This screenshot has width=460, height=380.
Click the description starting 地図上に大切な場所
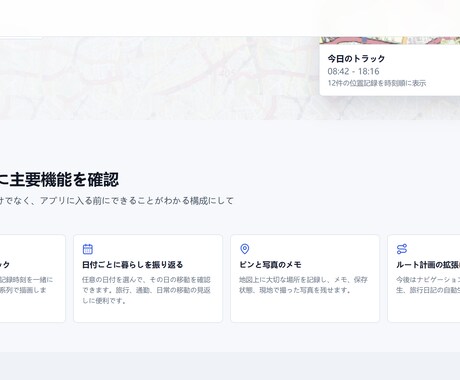point(303,285)
